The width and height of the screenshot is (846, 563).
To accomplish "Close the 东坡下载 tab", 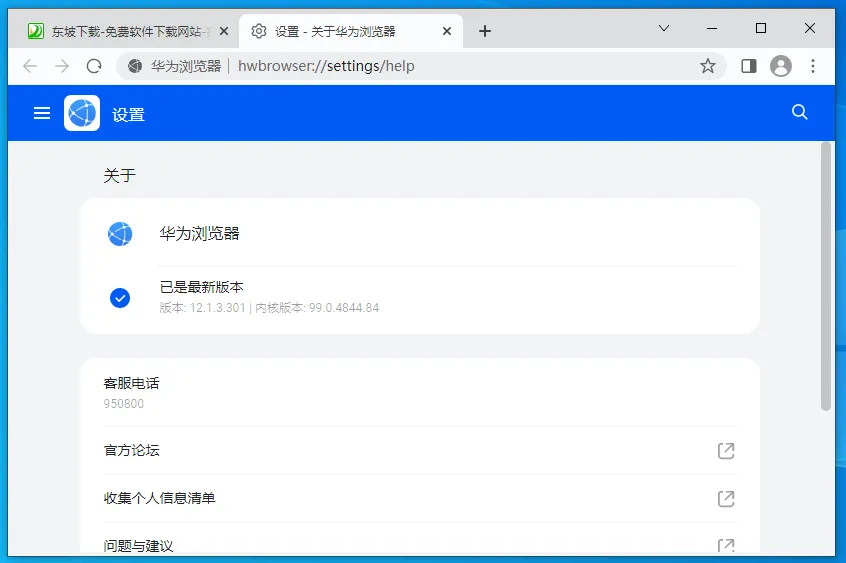I will (224, 31).
